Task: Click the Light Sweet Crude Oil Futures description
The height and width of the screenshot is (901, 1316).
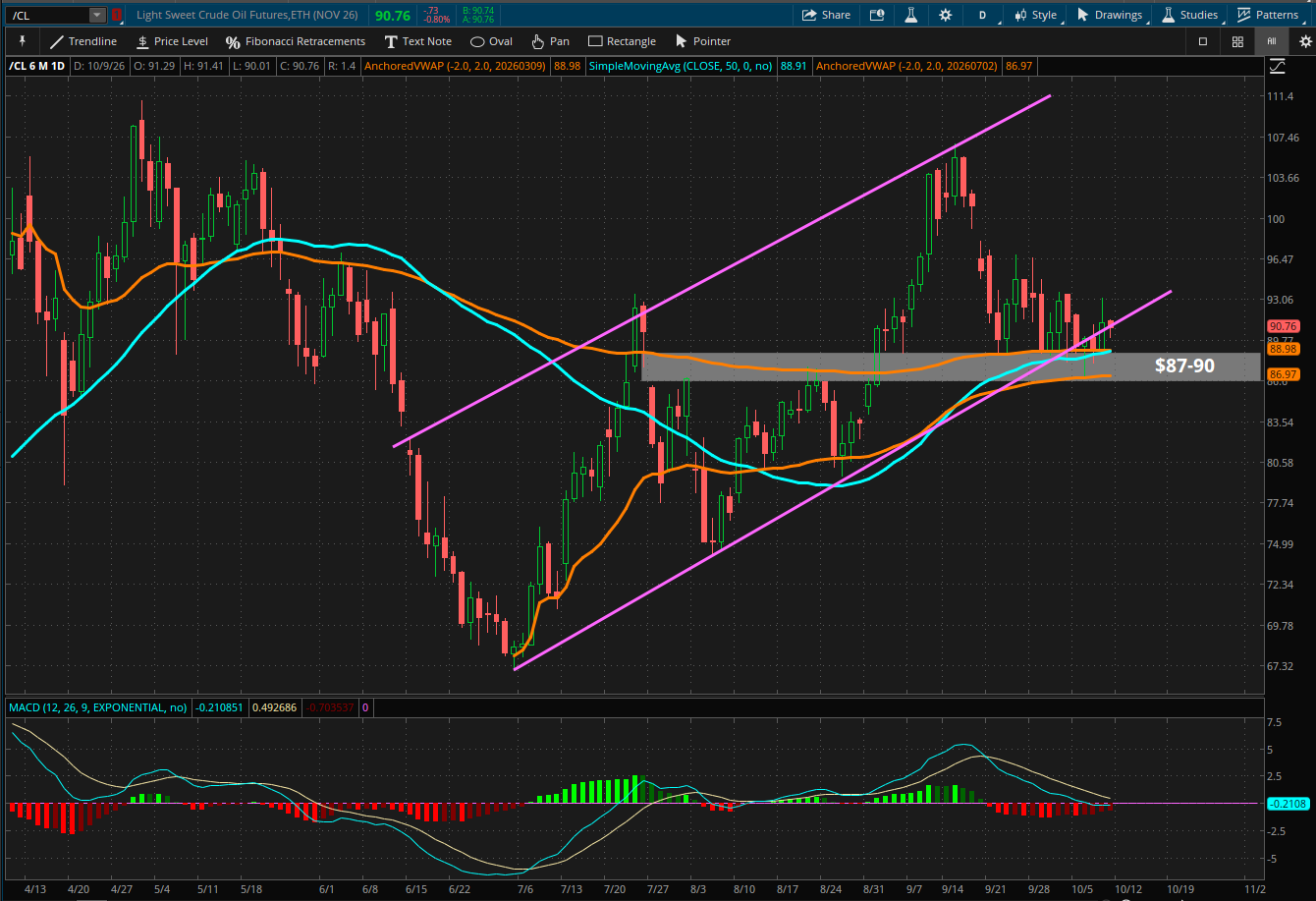Action: pyautogui.click(x=247, y=15)
